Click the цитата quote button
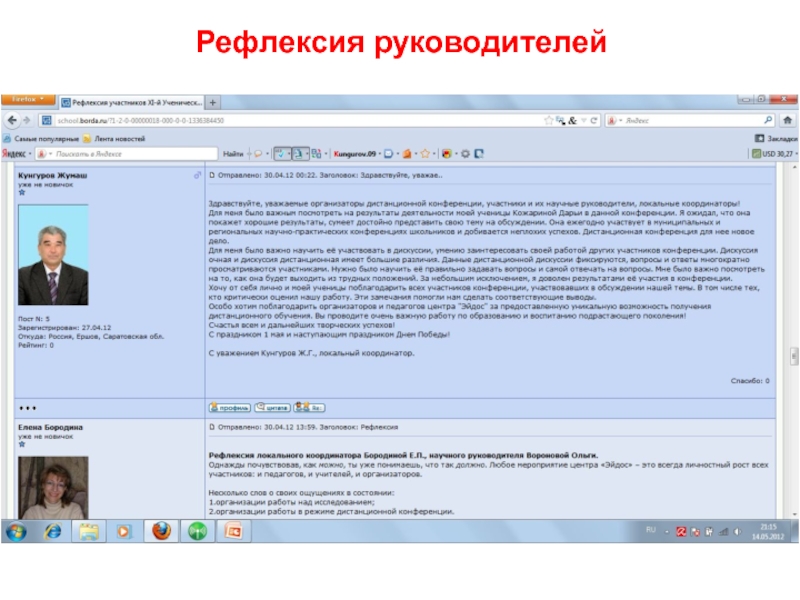The height and width of the screenshot is (600, 800). point(272,407)
